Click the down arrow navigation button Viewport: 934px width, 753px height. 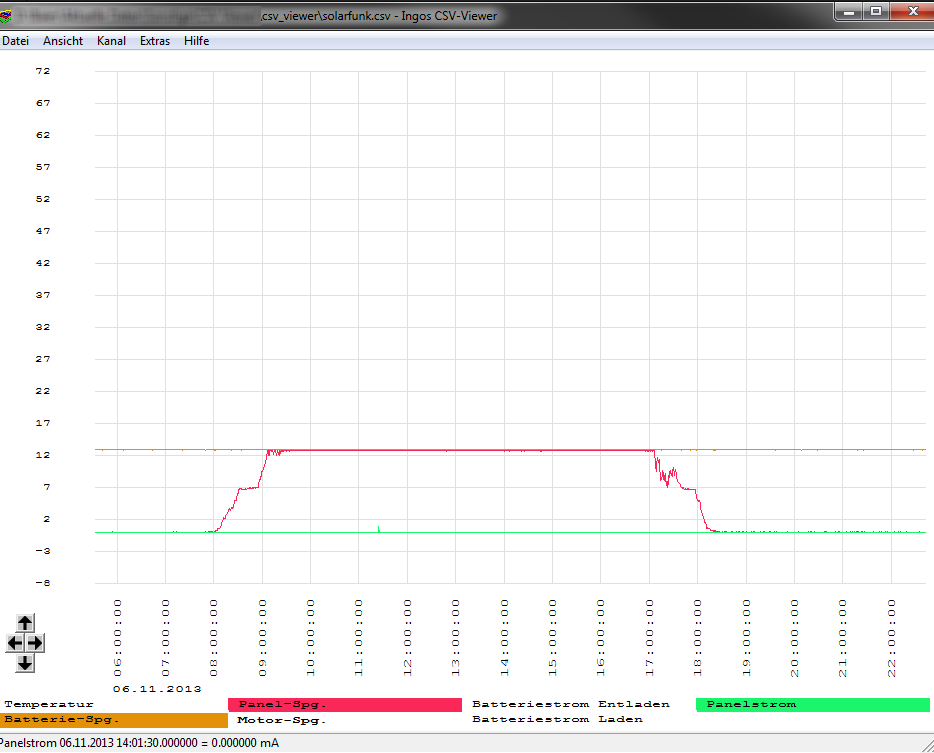26,662
